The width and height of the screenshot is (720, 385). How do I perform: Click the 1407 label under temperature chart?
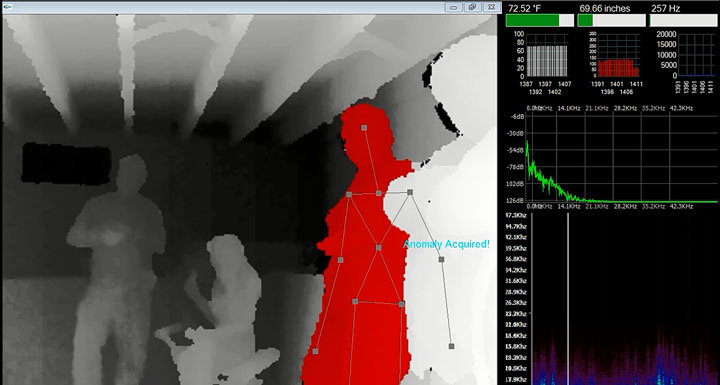point(564,85)
